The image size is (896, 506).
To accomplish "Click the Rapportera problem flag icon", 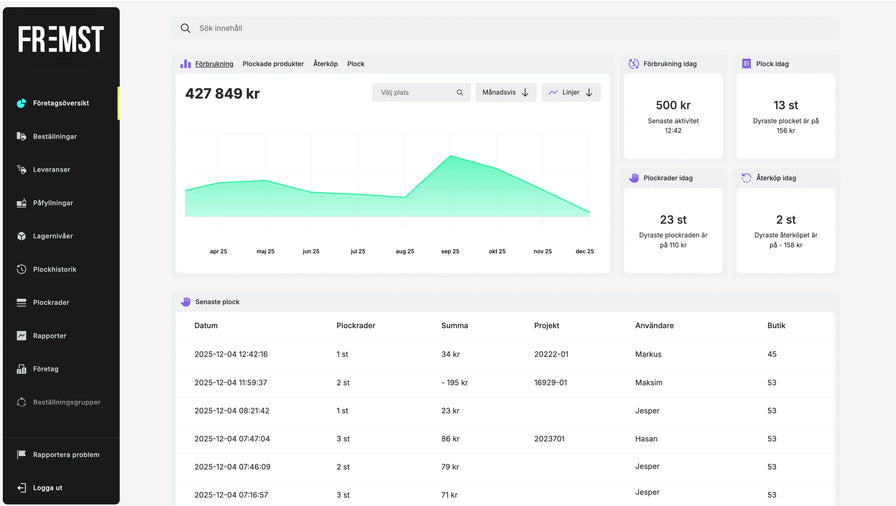I will pyautogui.click(x=21, y=454).
